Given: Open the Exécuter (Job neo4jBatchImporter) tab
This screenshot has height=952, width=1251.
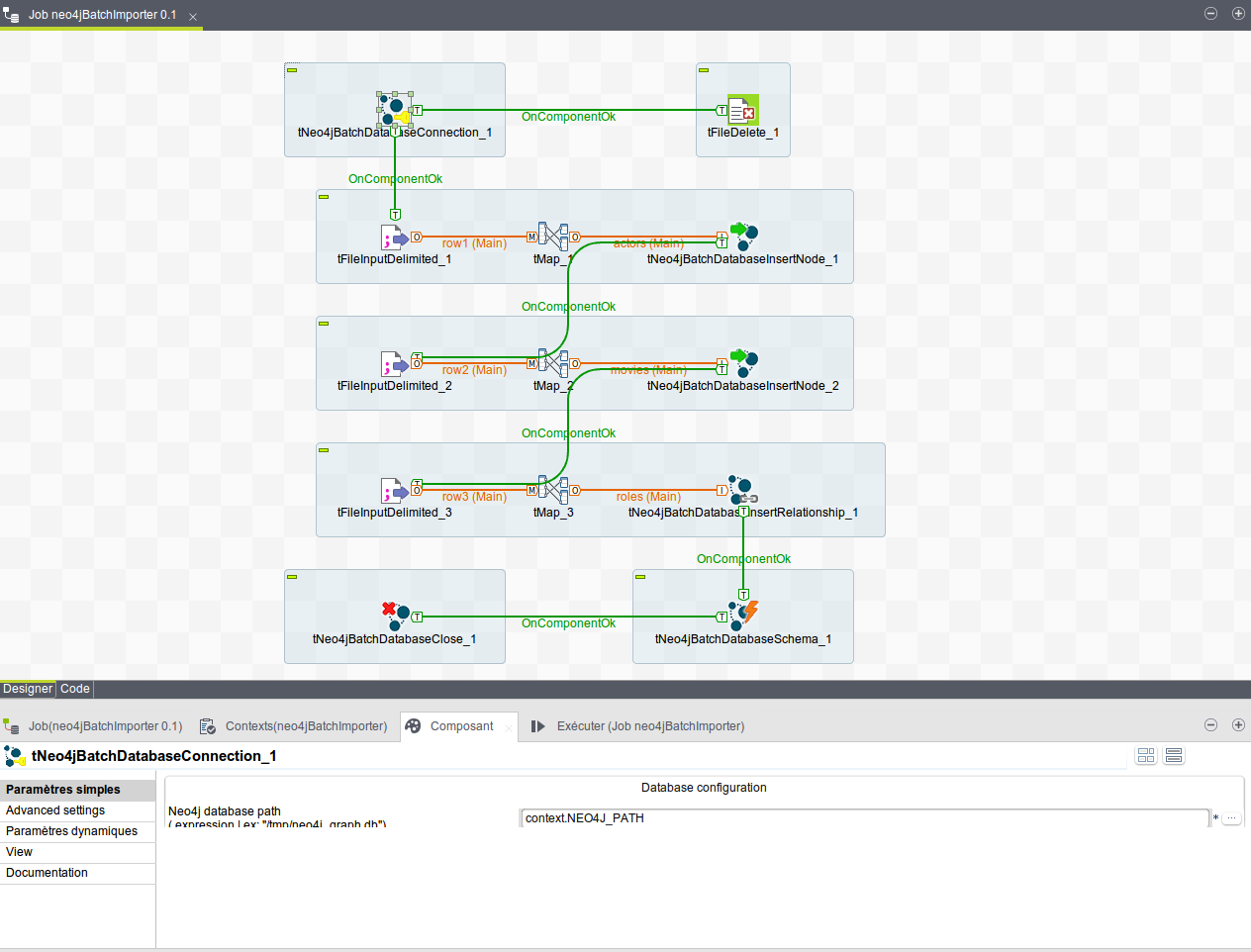Looking at the screenshot, I should click(638, 726).
